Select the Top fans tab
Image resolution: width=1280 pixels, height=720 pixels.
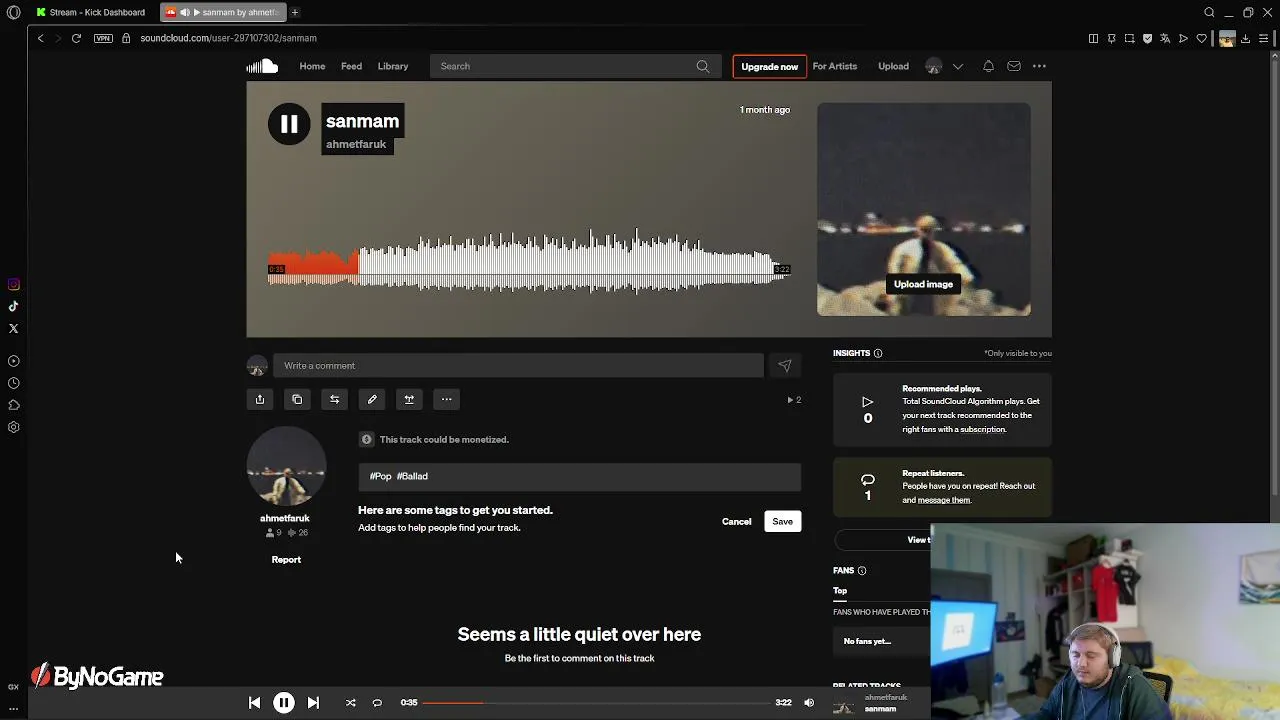(x=840, y=591)
